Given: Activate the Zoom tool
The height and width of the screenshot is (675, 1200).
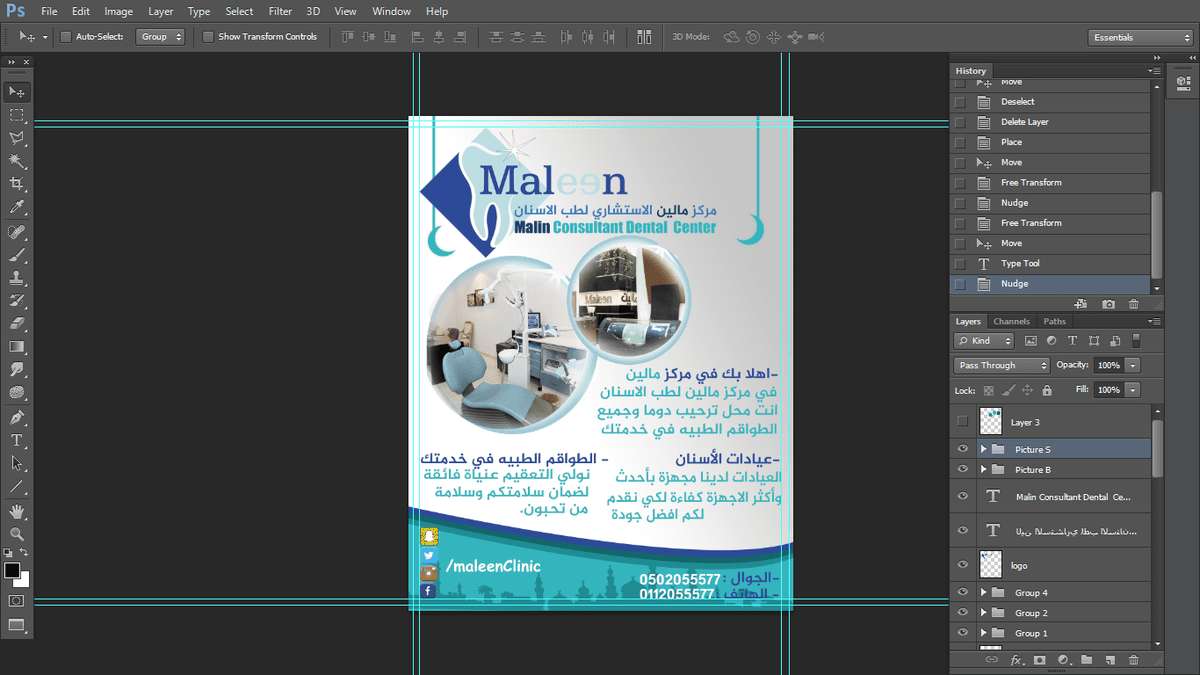Looking at the screenshot, I should point(17,534).
